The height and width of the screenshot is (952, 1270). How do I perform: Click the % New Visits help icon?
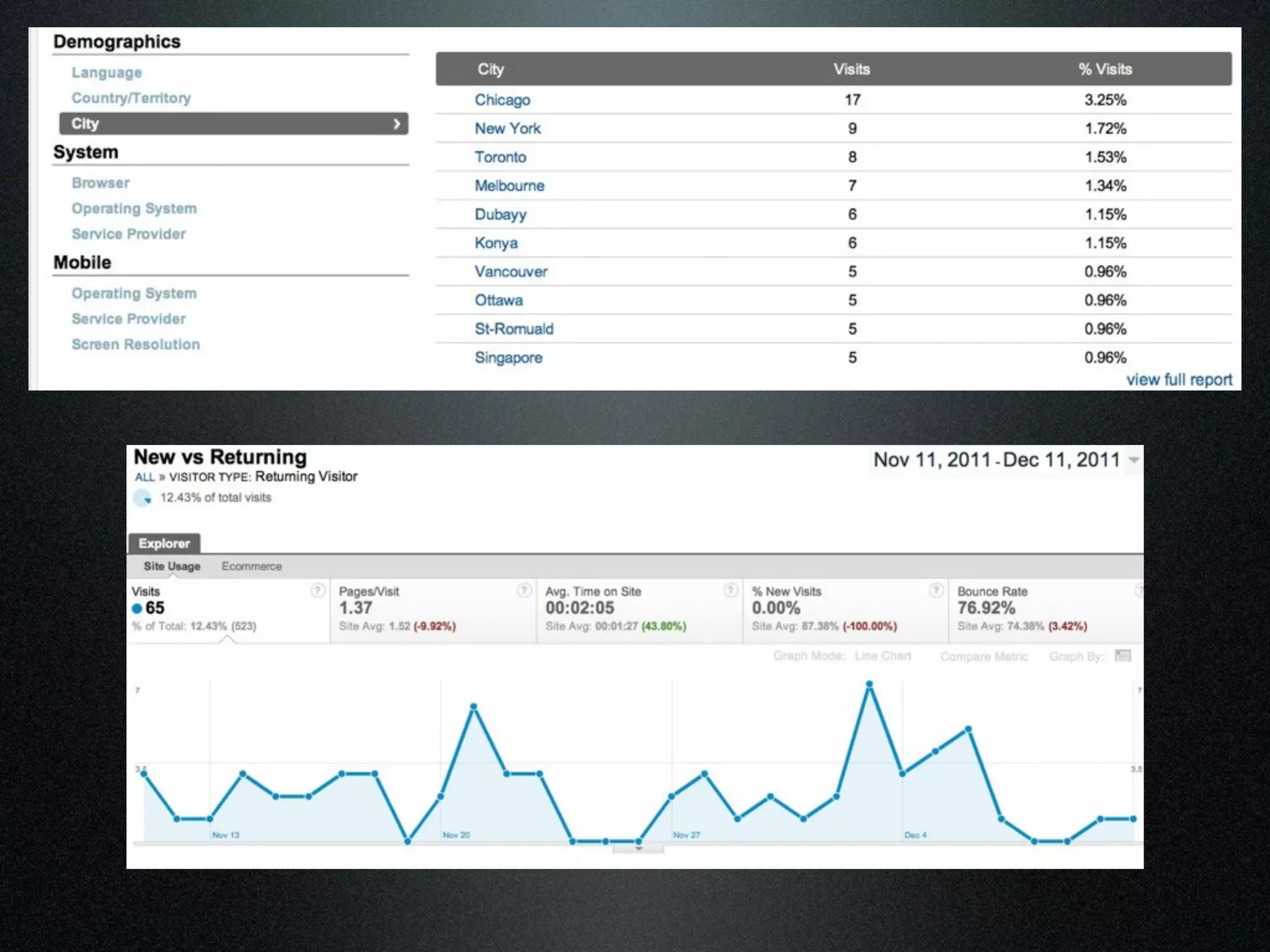point(936,590)
